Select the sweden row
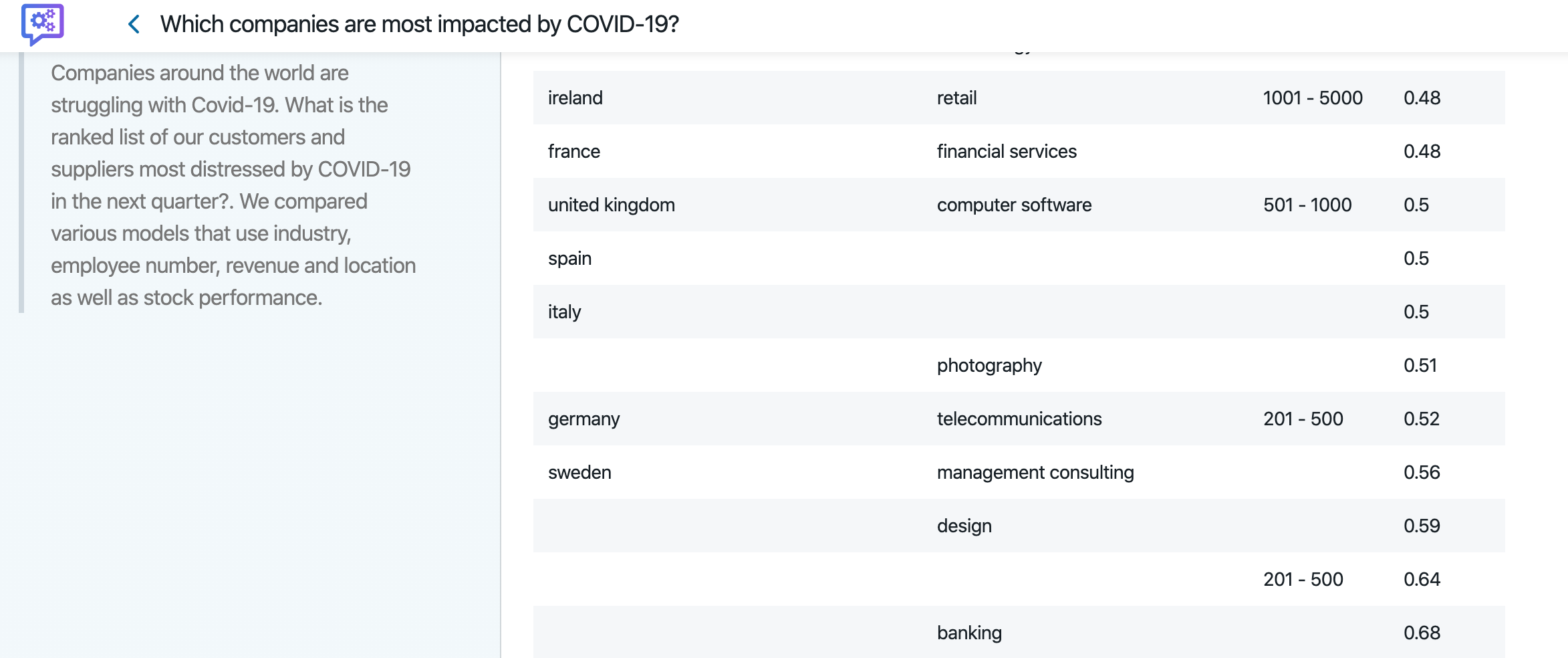 click(1019, 472)
